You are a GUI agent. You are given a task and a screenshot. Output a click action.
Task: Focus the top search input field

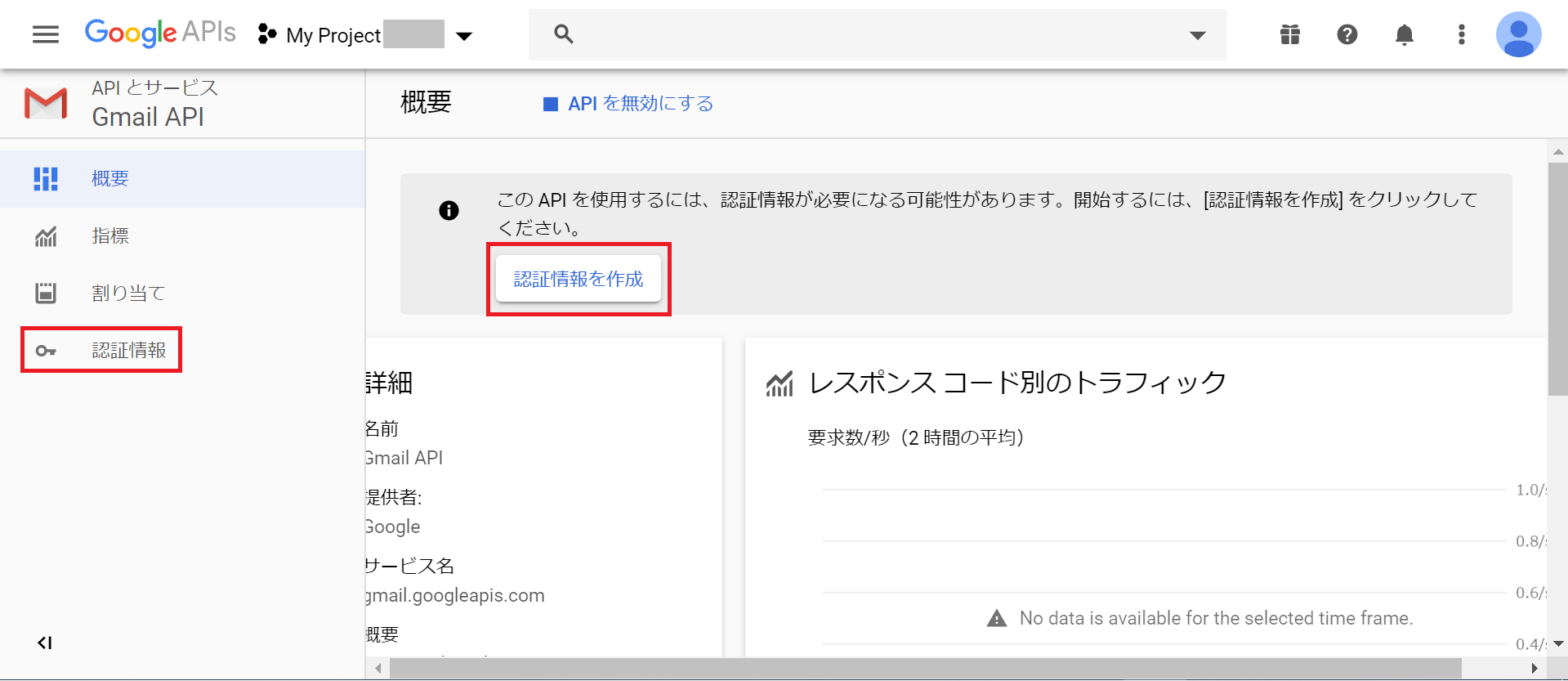click(x=878, y=34)
